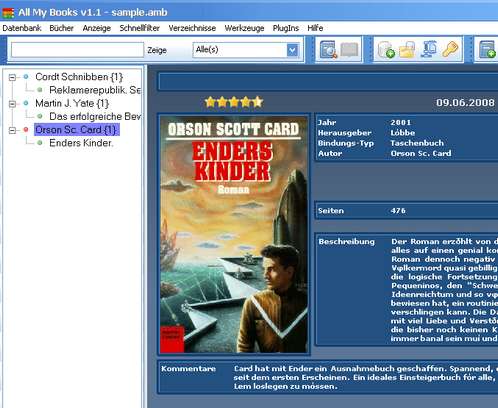This screenshot has height=408, width=498.
Task: Click the open database folder icon
Action: 407,50
